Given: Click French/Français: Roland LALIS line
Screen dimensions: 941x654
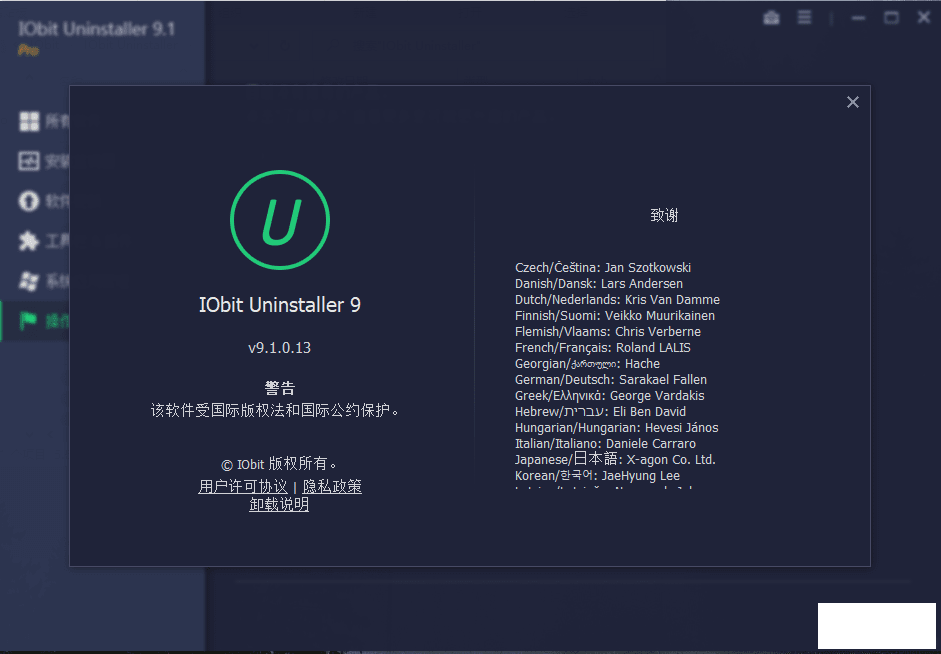Looking at the screenshot, I should click(603, 347).
